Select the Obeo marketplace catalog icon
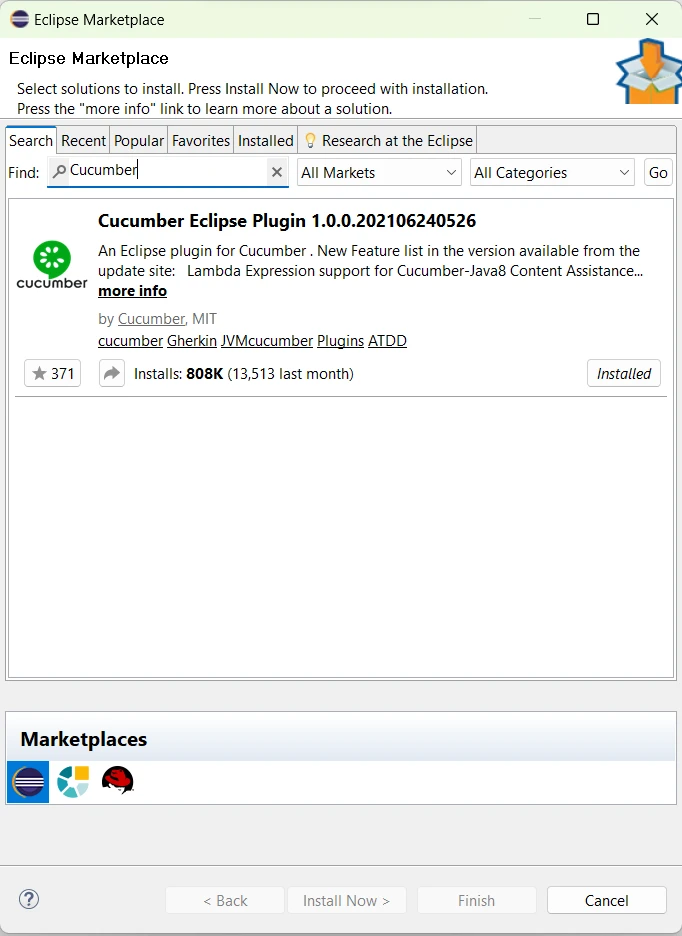This screenshot has height=936, width=682. pos(73,781)
